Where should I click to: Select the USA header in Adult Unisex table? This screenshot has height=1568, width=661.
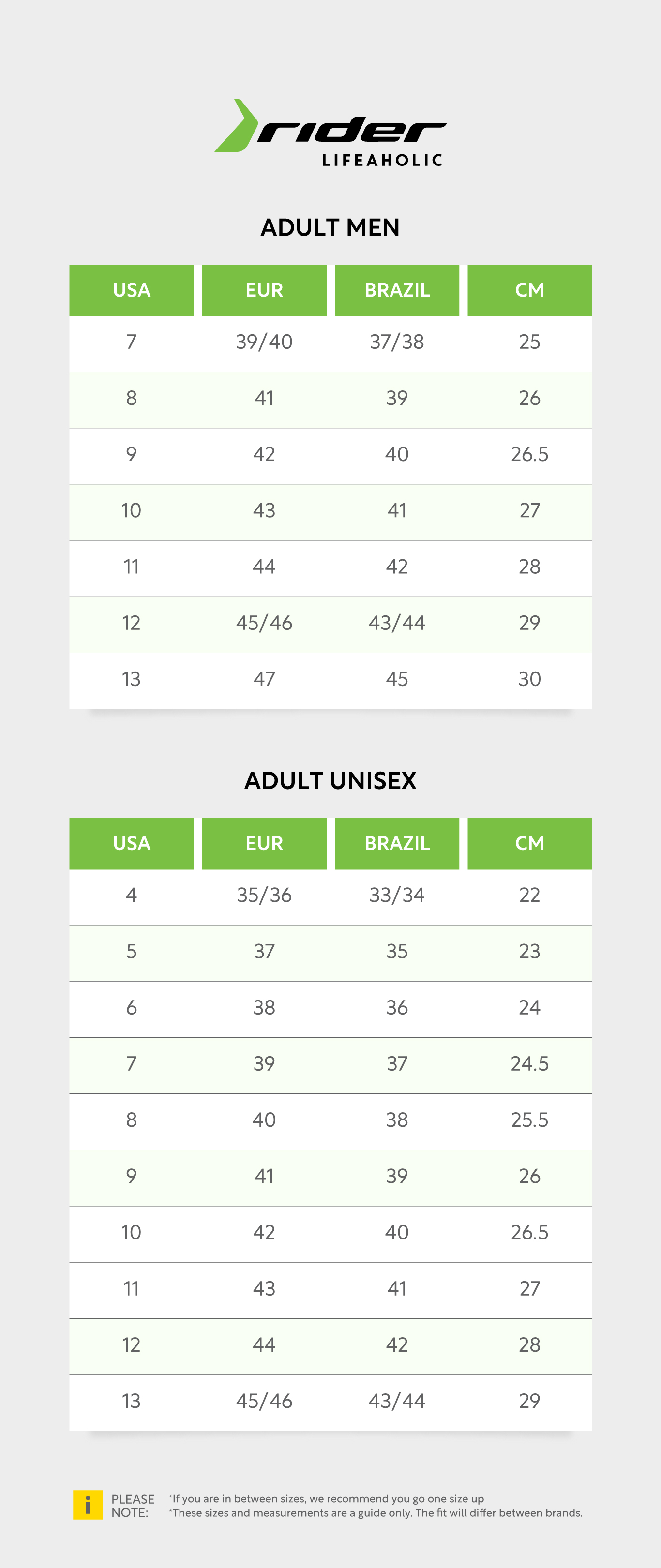pyautogui.click(x=132, y=844)
